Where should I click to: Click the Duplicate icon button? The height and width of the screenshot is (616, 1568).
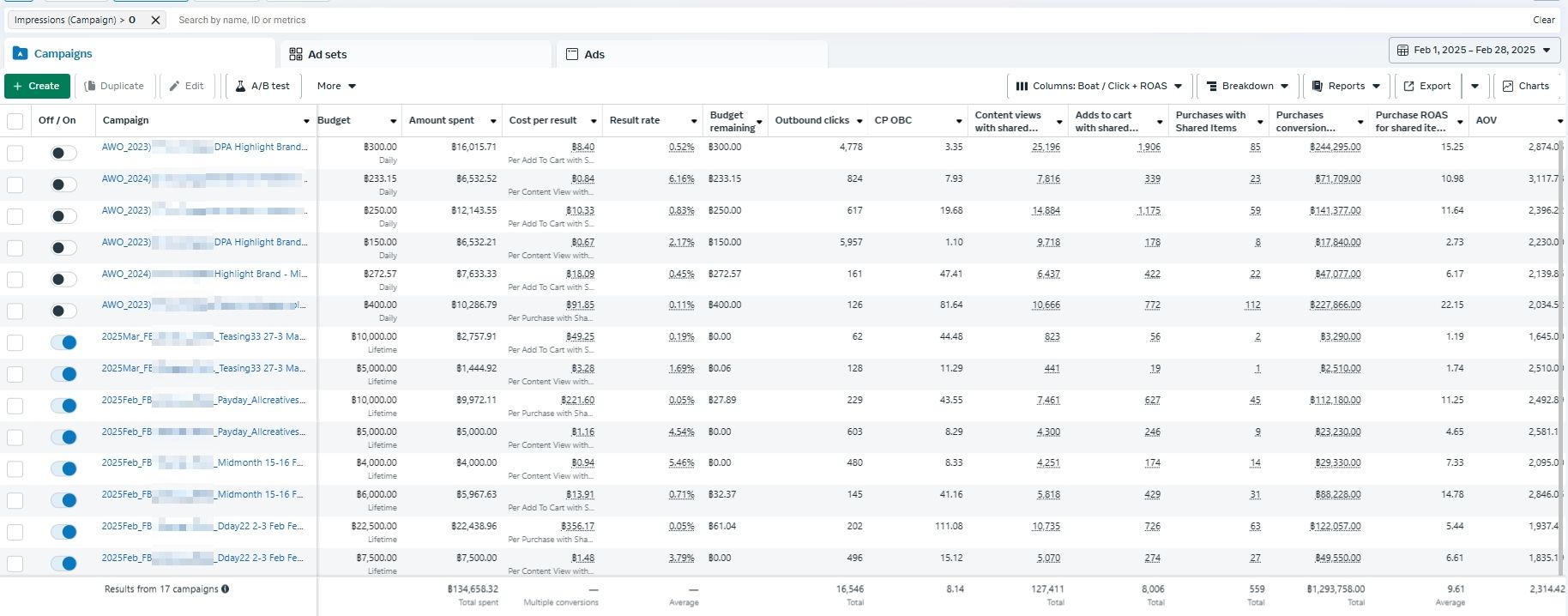point(90,86)
